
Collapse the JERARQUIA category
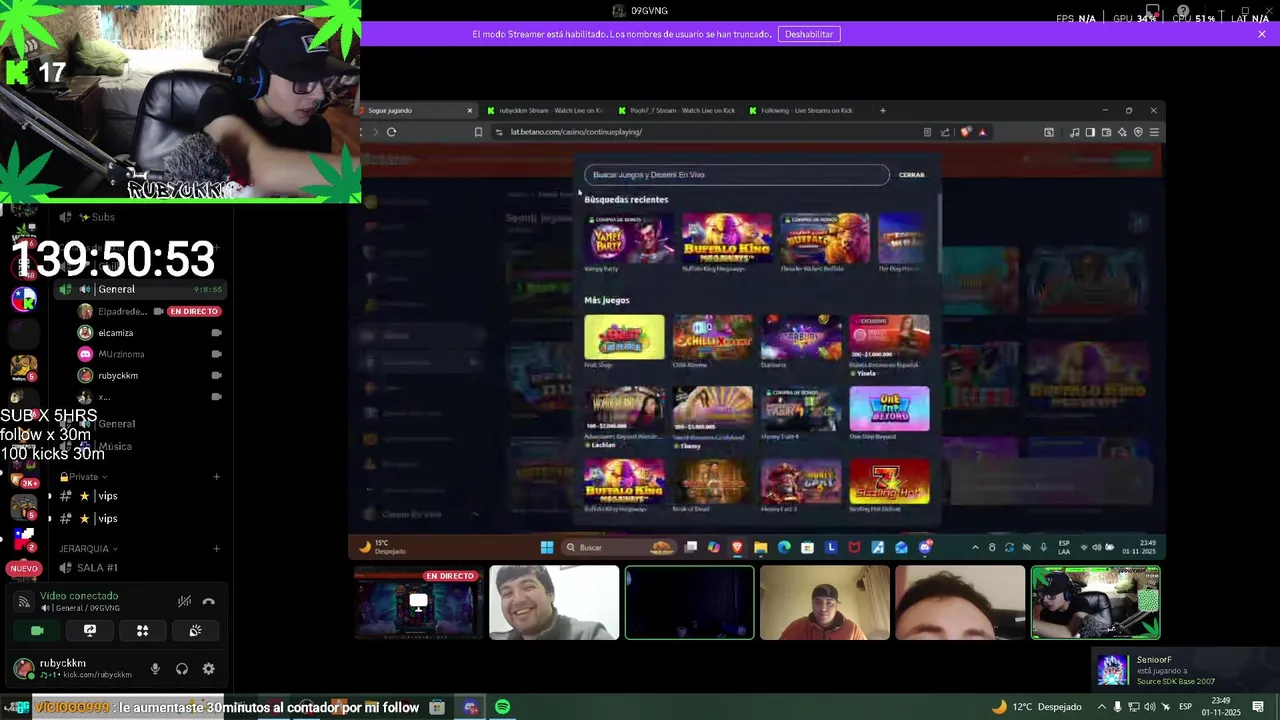coord(88,549)
